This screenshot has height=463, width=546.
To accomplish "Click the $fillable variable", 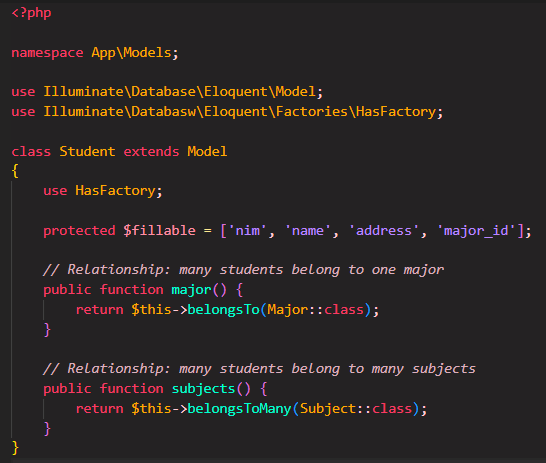I will click(159, 230).
